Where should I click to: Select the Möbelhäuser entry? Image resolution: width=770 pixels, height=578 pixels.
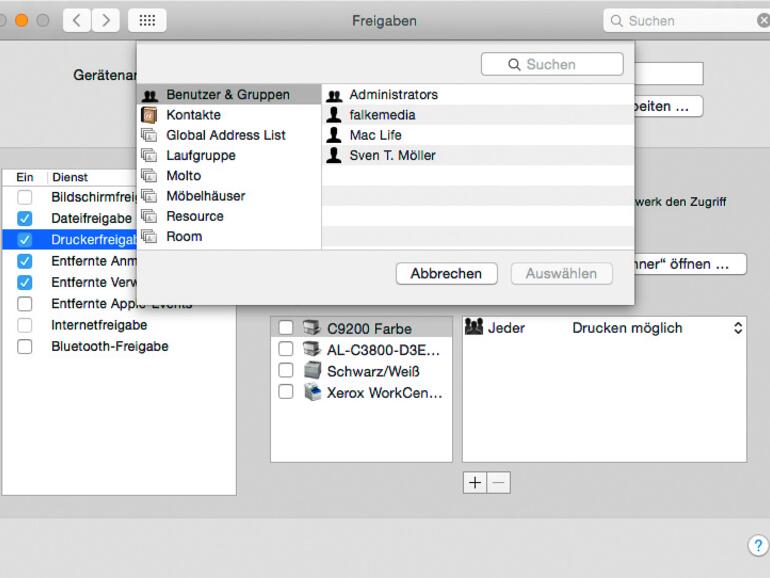click(229, 196)
